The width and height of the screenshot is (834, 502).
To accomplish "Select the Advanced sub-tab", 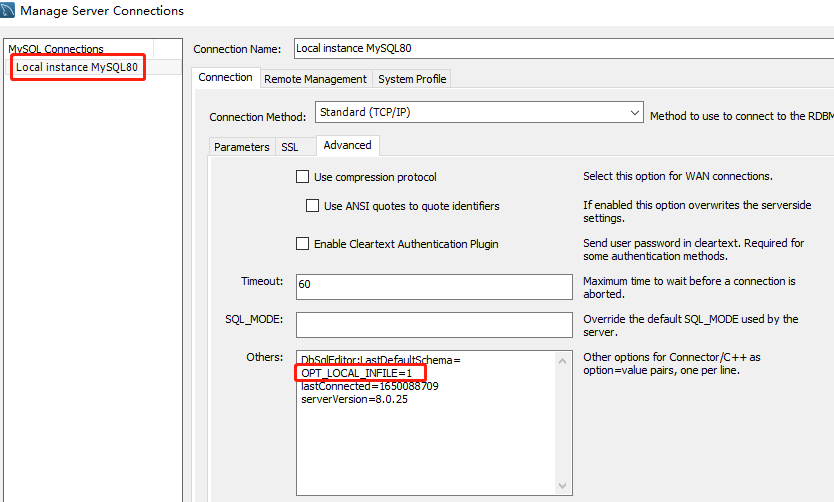I will tap(347, 145).
